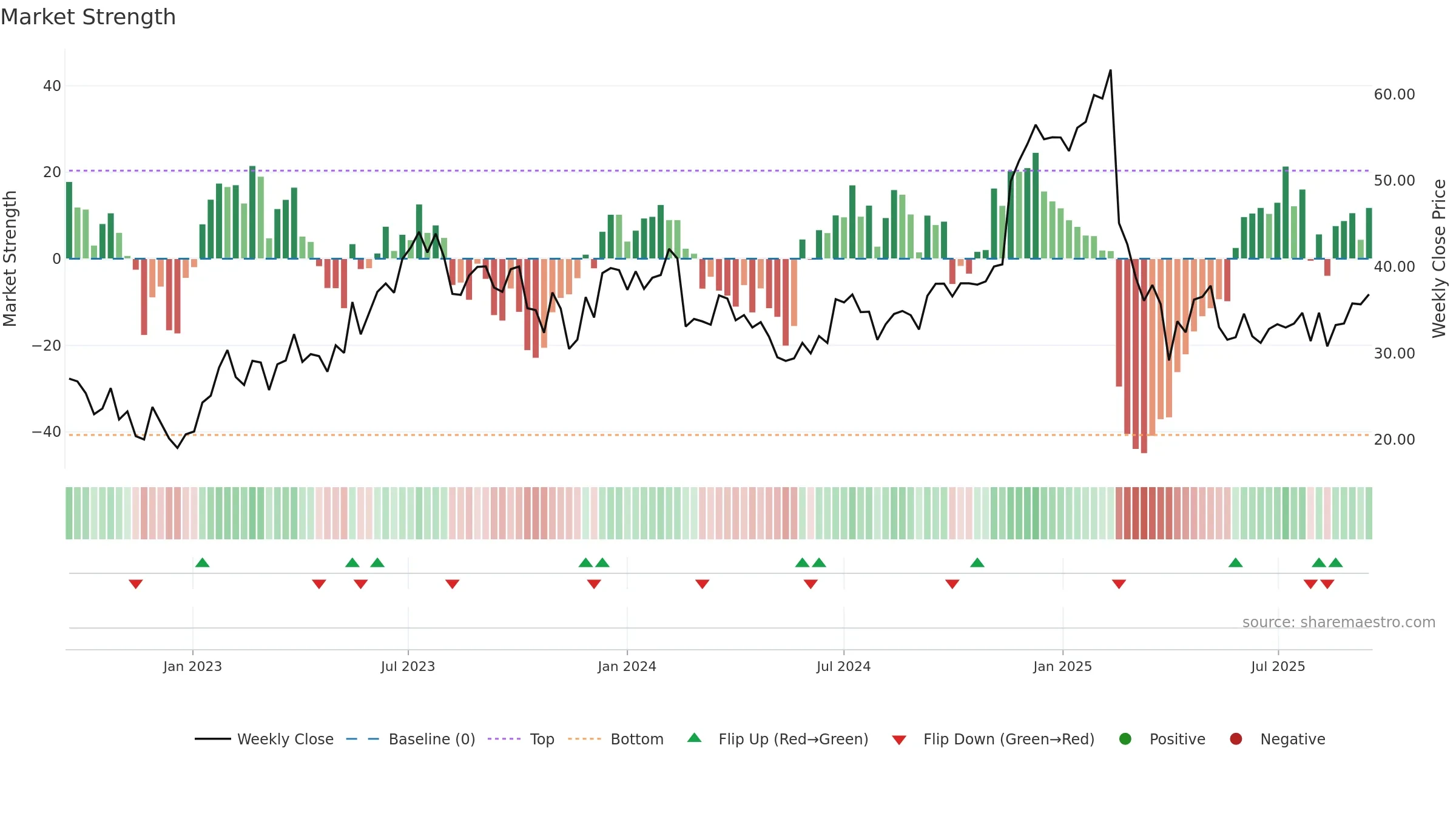The image size is (1456, 819).
Task: Click the Jan 2024 x-axis label
Action: click(x=627, y=666)
